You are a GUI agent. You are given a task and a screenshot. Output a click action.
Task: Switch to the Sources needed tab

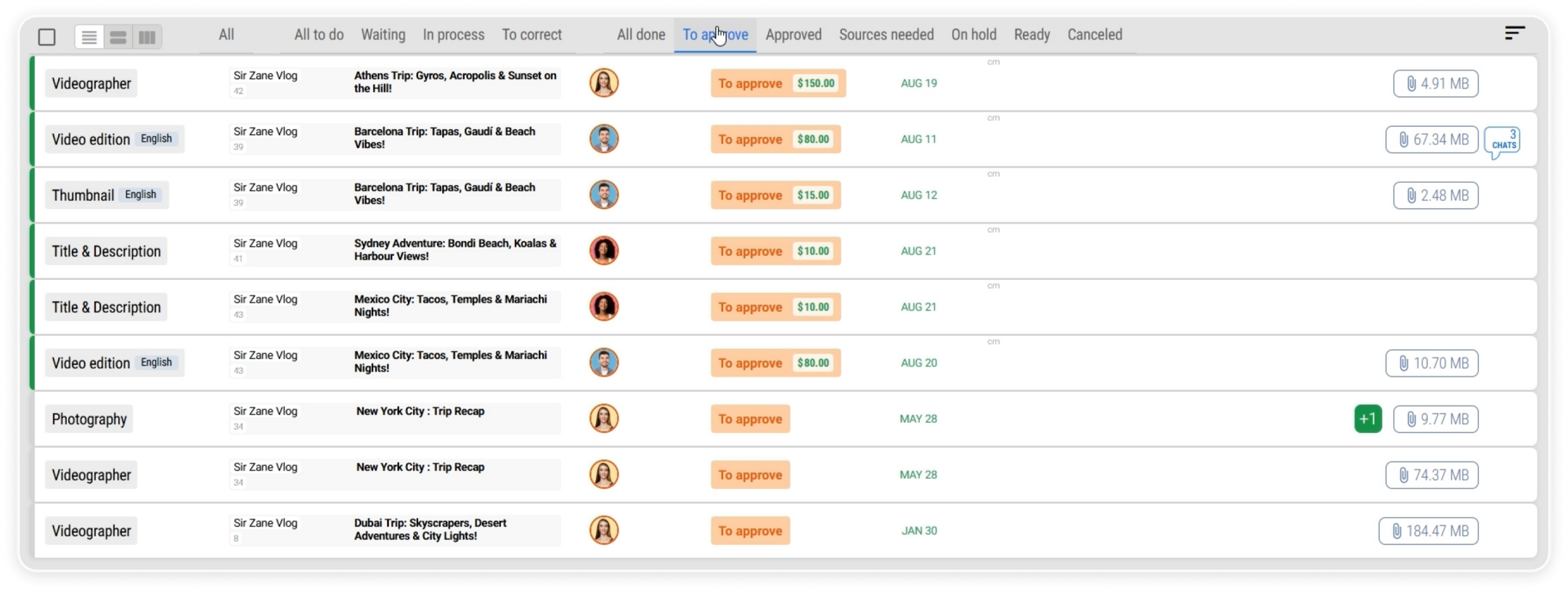(x=886, y=35)
